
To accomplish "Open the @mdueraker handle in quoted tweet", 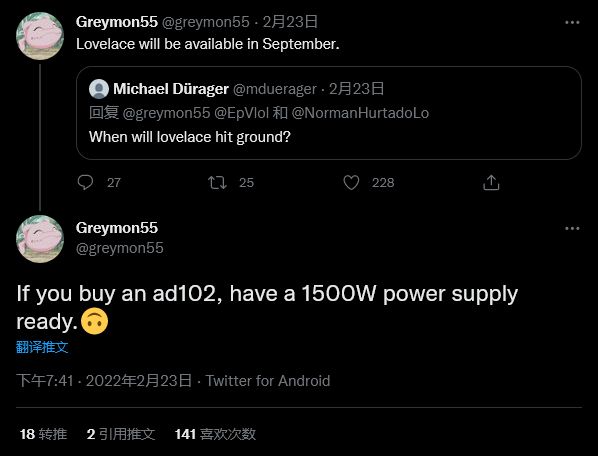I will coord(275,89).
